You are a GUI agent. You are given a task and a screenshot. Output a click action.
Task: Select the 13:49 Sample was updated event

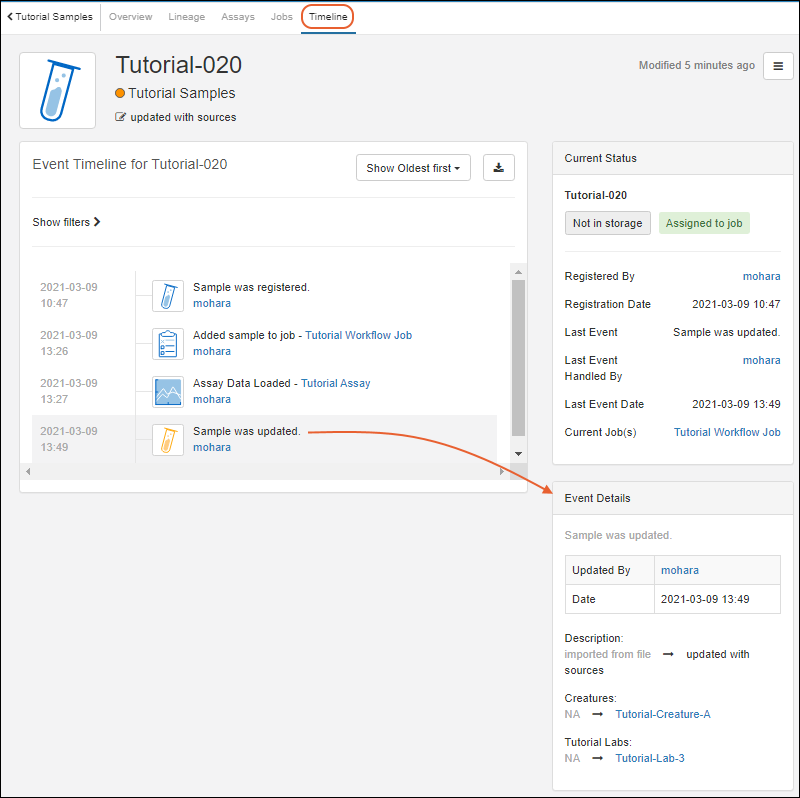click(x=246, y=432)
